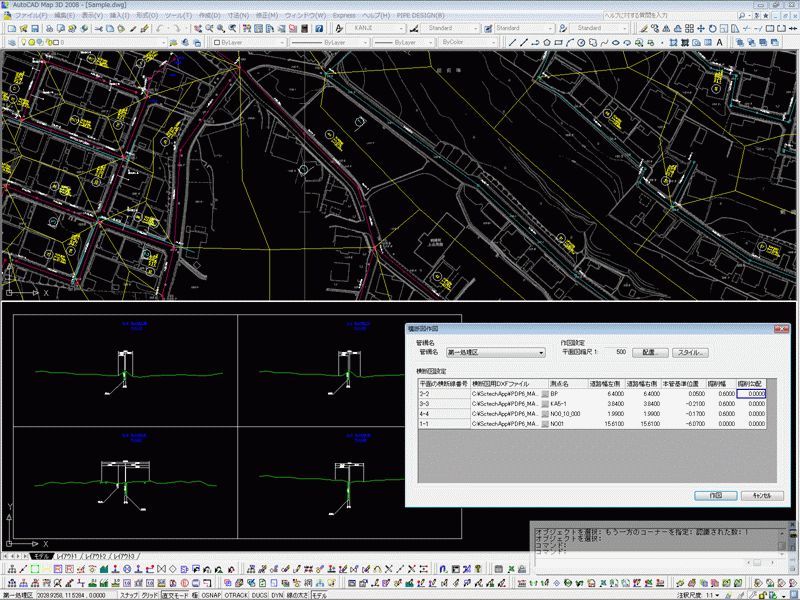Click the Save icon in the top toolbar
The height and width of the screenshot is (600, 800).
36,29
